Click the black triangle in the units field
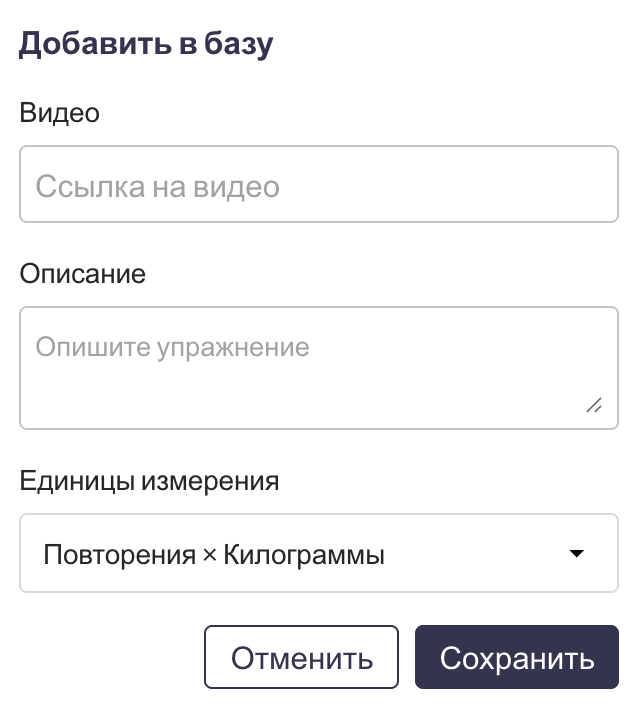This screenshot has height=707, width=640. click(x=575, y=553)
